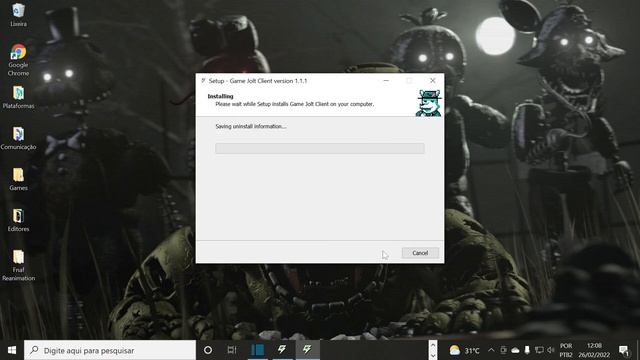This screenshot has height=360, width=640.
Task: Open the weather widget showing 31°C
Action: click(x=464, y=350)
